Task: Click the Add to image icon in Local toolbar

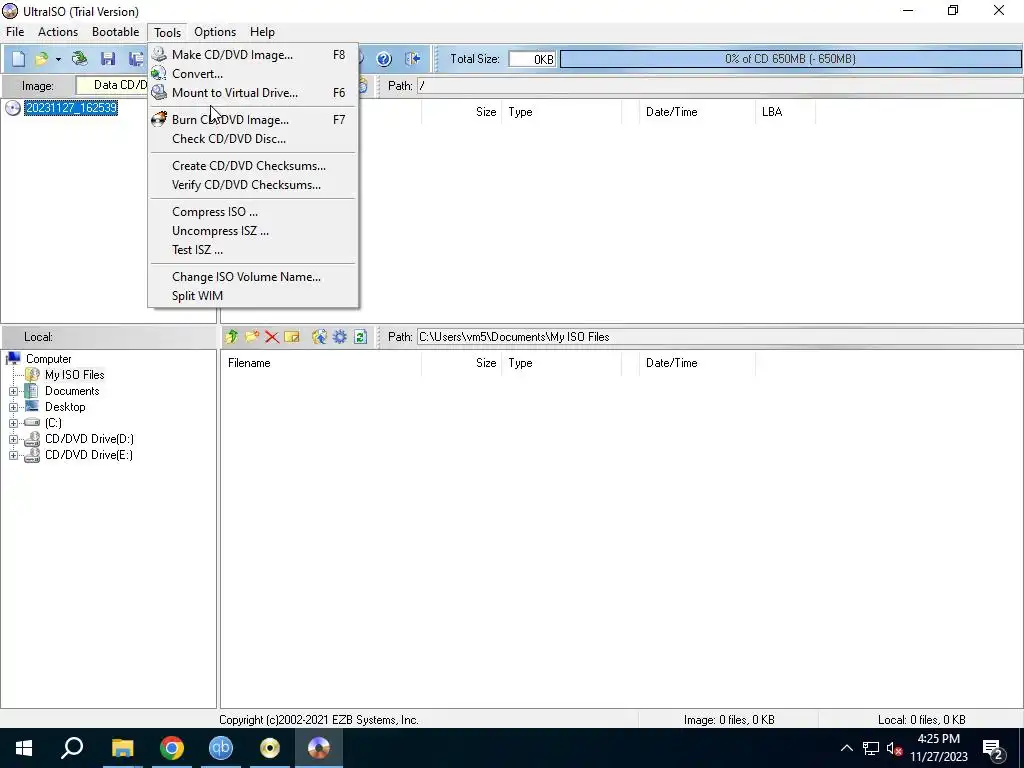Action: pos(319,337)
